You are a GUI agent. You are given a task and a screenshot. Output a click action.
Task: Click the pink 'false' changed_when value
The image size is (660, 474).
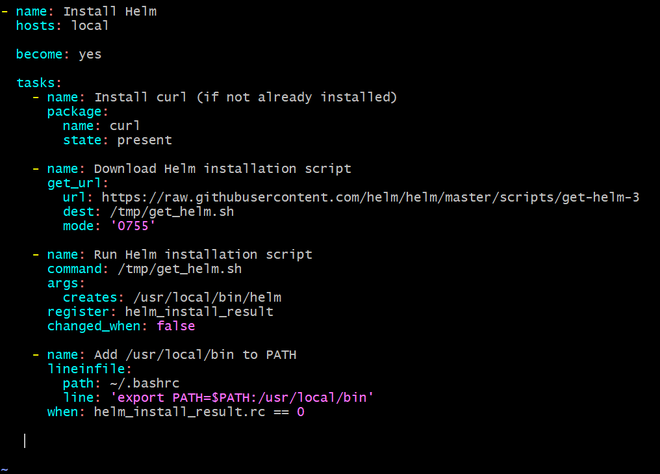176,326
